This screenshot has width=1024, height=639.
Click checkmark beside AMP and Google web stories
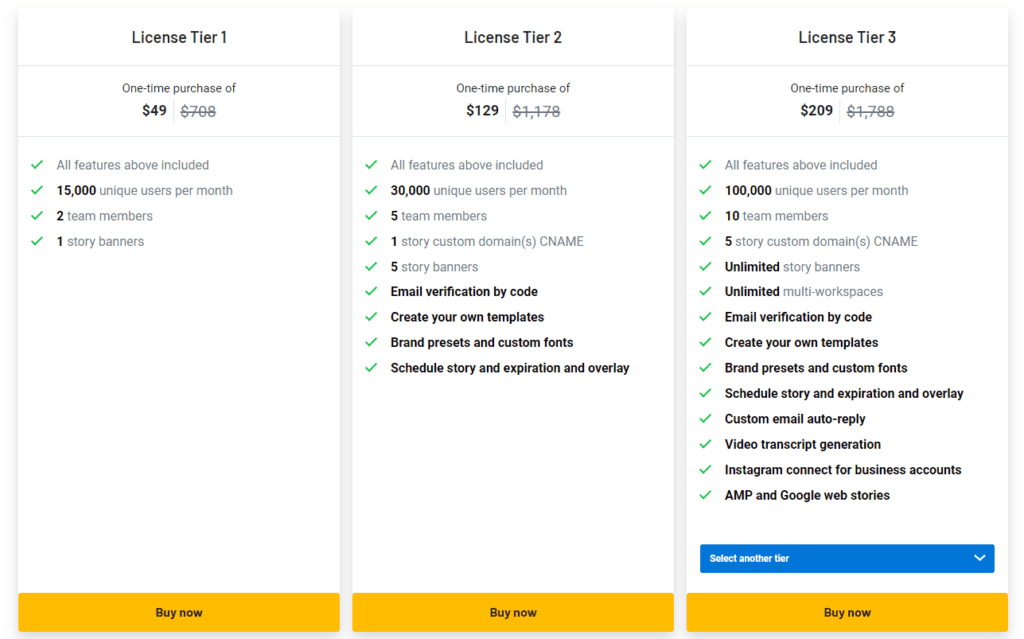pos(705,495)
